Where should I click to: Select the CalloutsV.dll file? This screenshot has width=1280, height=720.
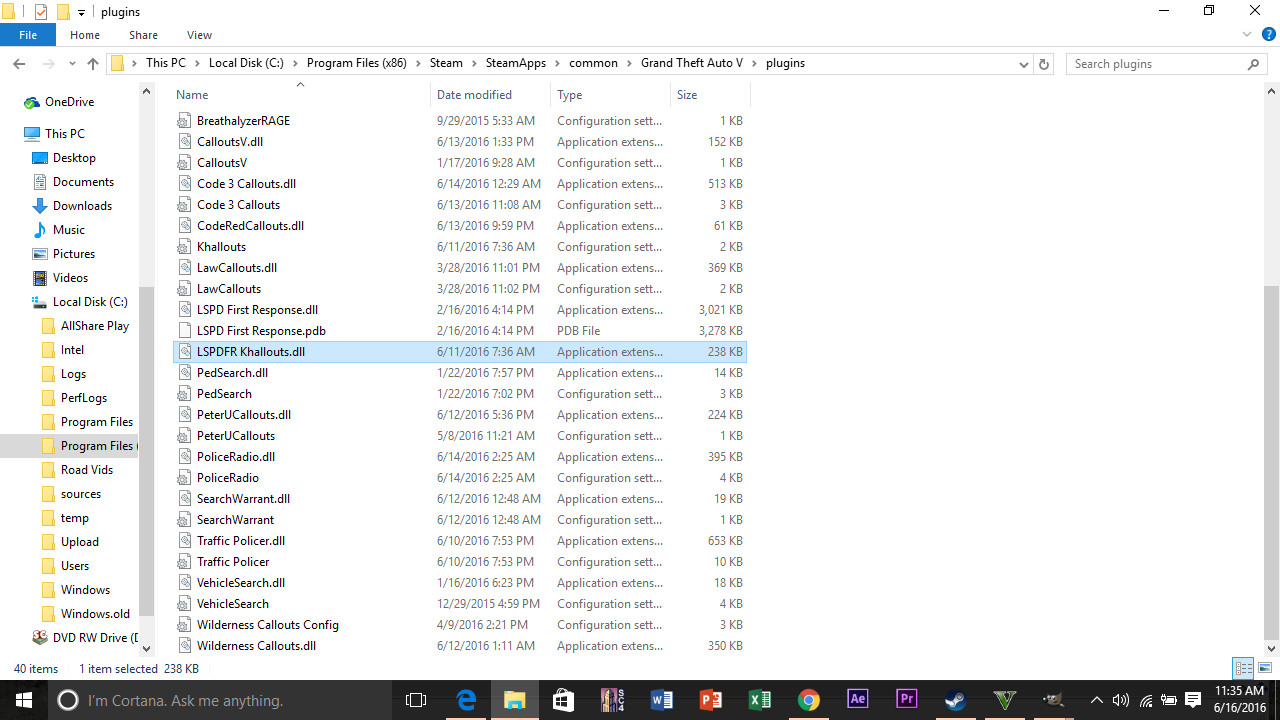pyautogui.click(x=230, y=142)
